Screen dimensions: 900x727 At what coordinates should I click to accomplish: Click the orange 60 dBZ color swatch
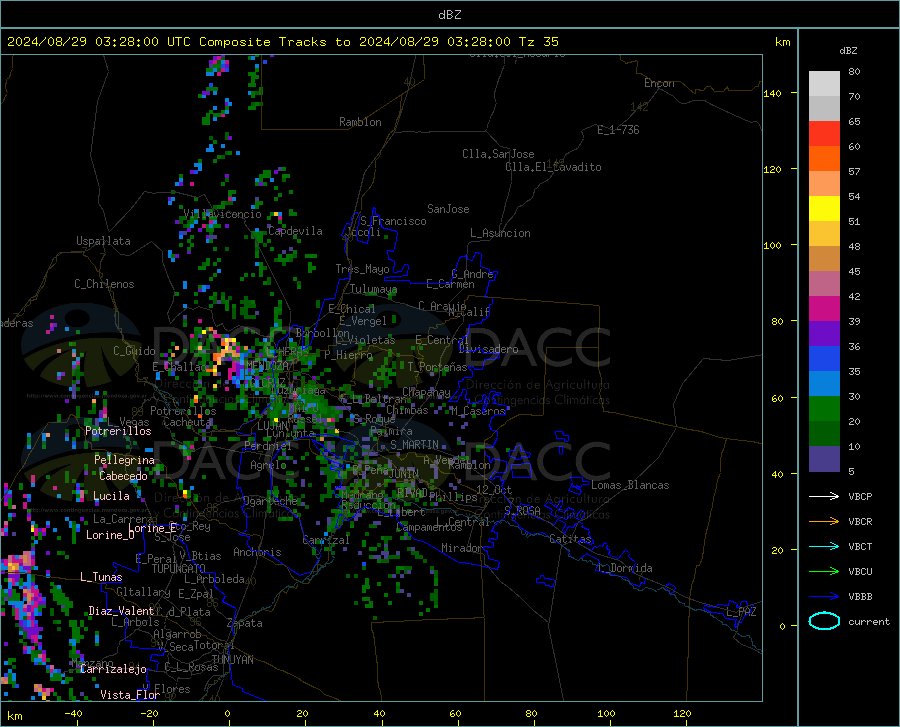824,158
